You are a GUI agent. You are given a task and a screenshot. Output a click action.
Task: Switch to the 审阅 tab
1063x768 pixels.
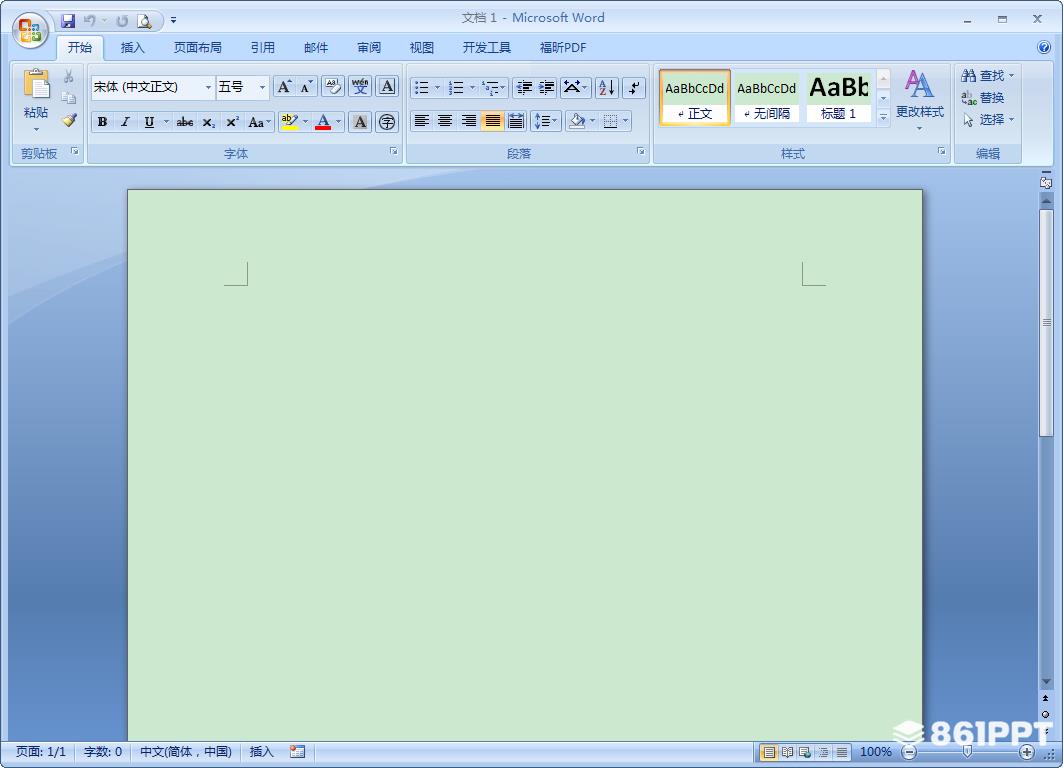(369, 47)
